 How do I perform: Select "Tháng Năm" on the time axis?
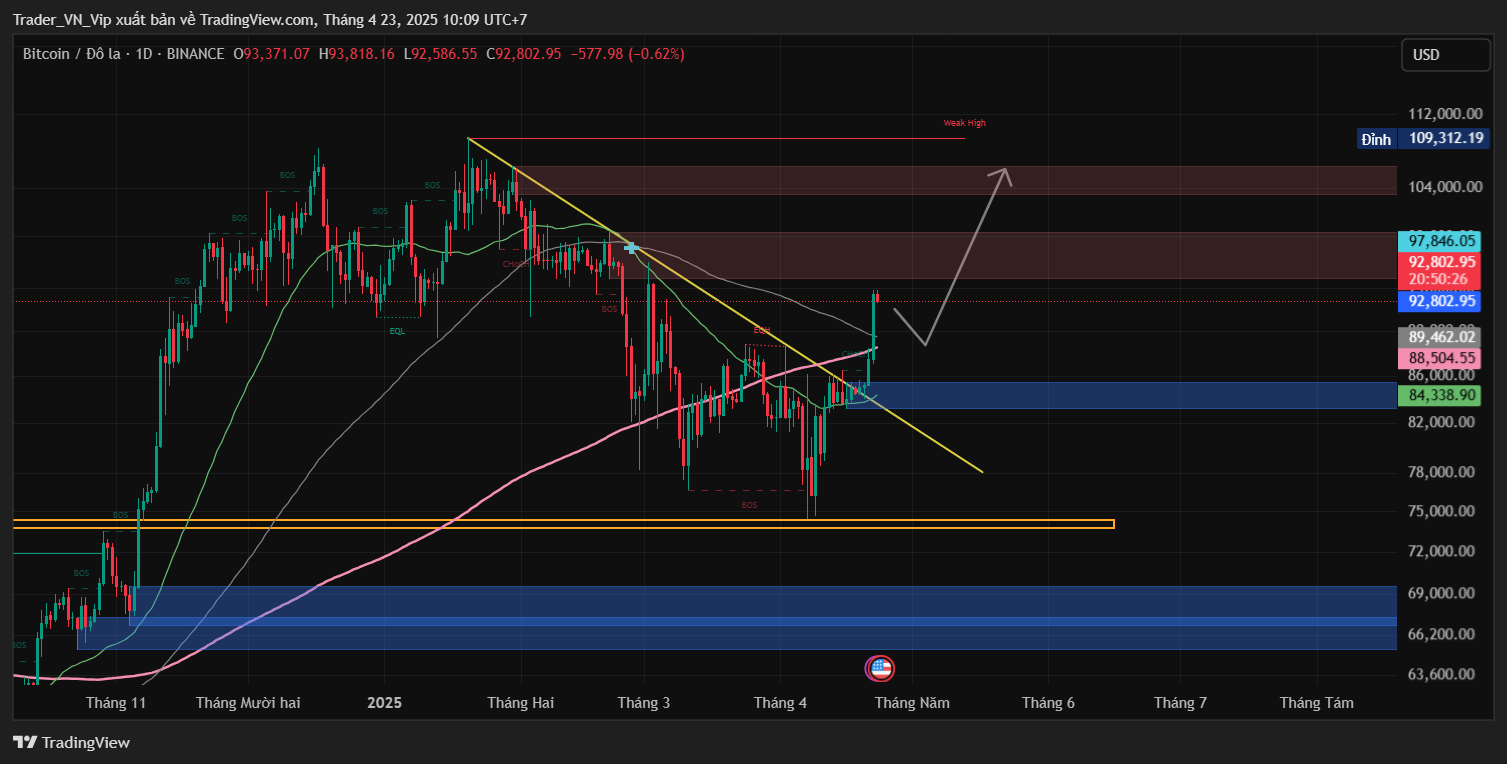[912, 703]
